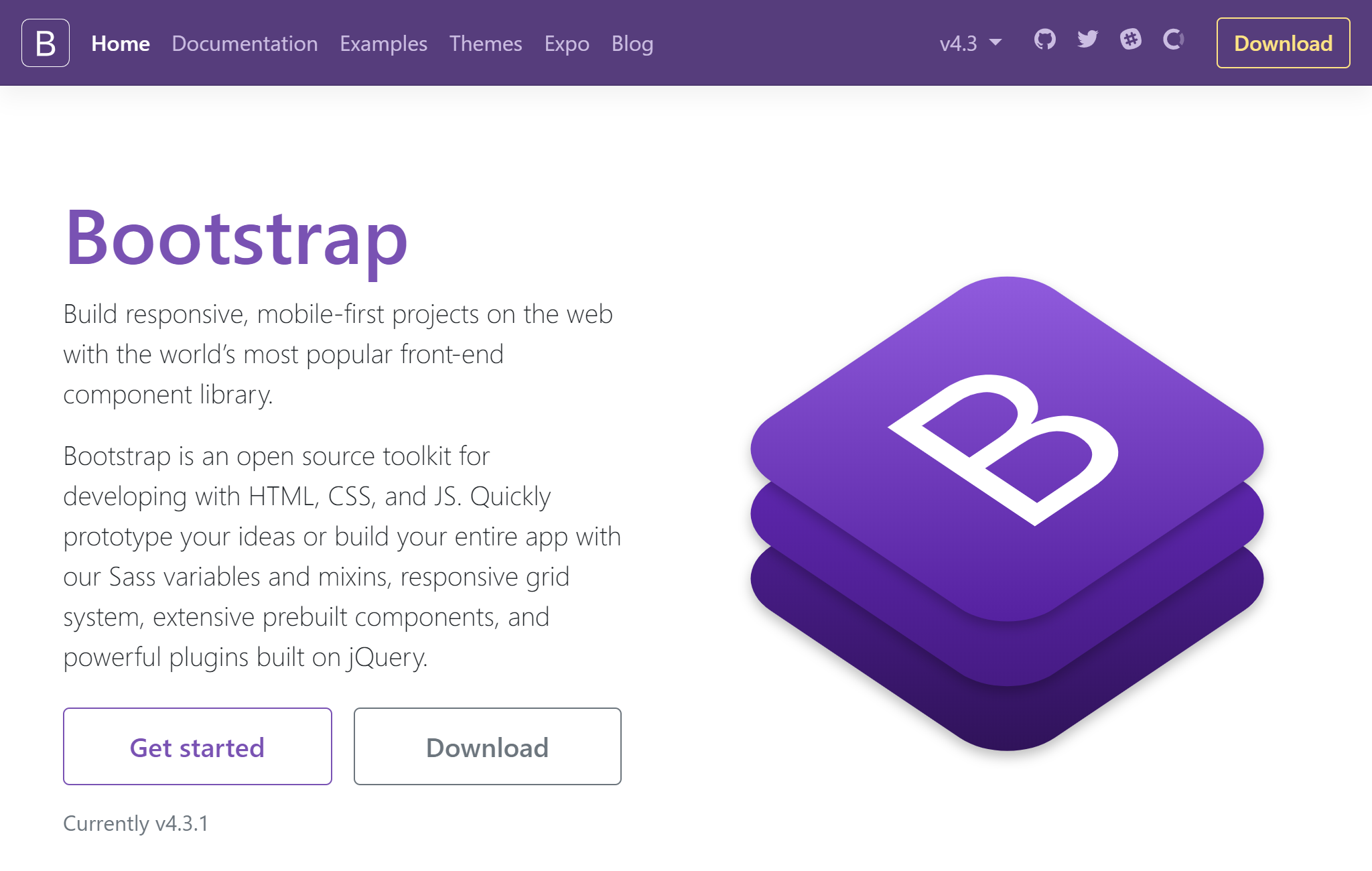This screenshot has height=871, width=1372.
Task: Click the Download button in hero section
Action: pos(487,746)
